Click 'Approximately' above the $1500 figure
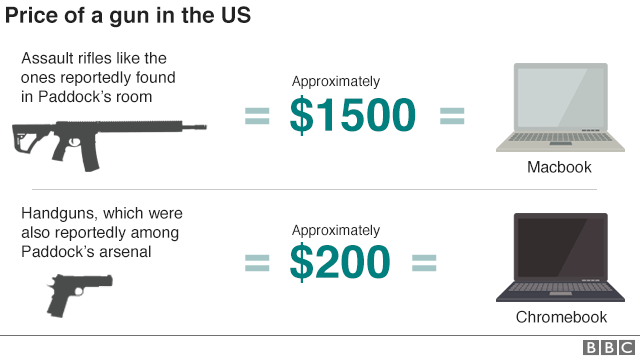The width and height of the screenshot is (640, 360). (x=336, y=82)
